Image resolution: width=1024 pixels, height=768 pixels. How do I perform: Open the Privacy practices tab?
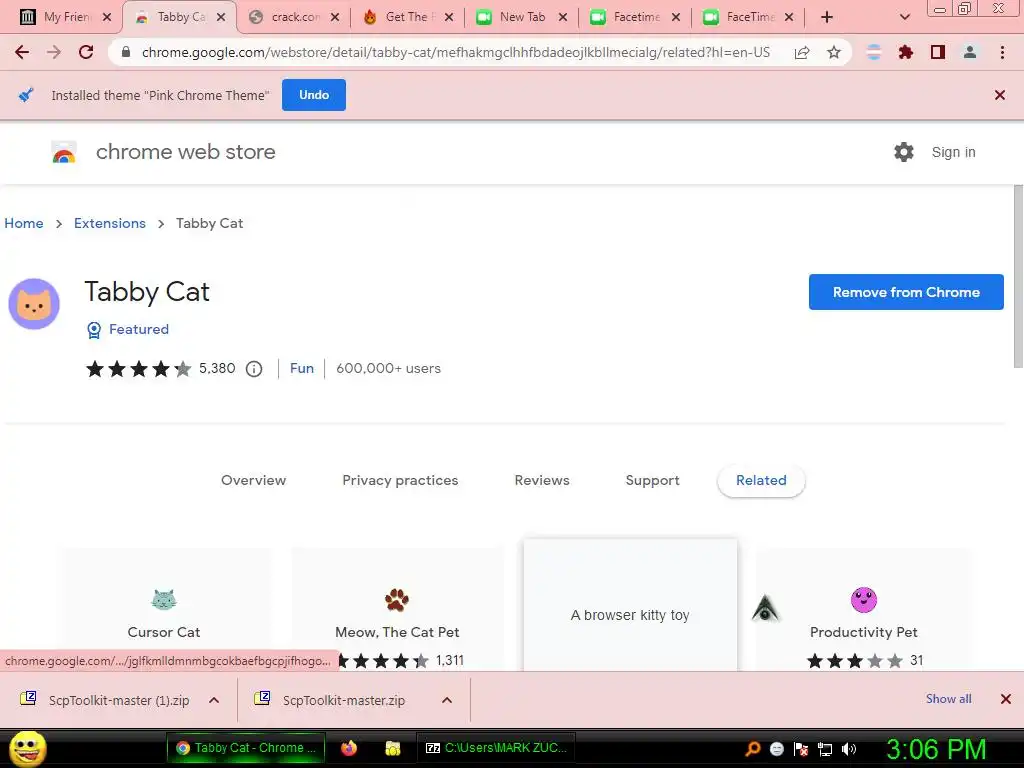[400, 481]
